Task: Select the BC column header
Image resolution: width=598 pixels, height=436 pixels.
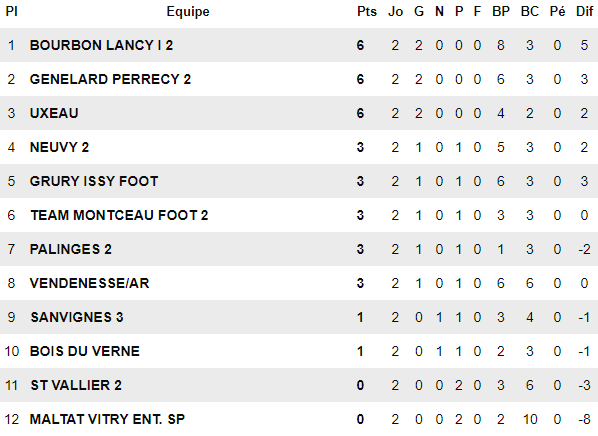Action: point(530,11)
